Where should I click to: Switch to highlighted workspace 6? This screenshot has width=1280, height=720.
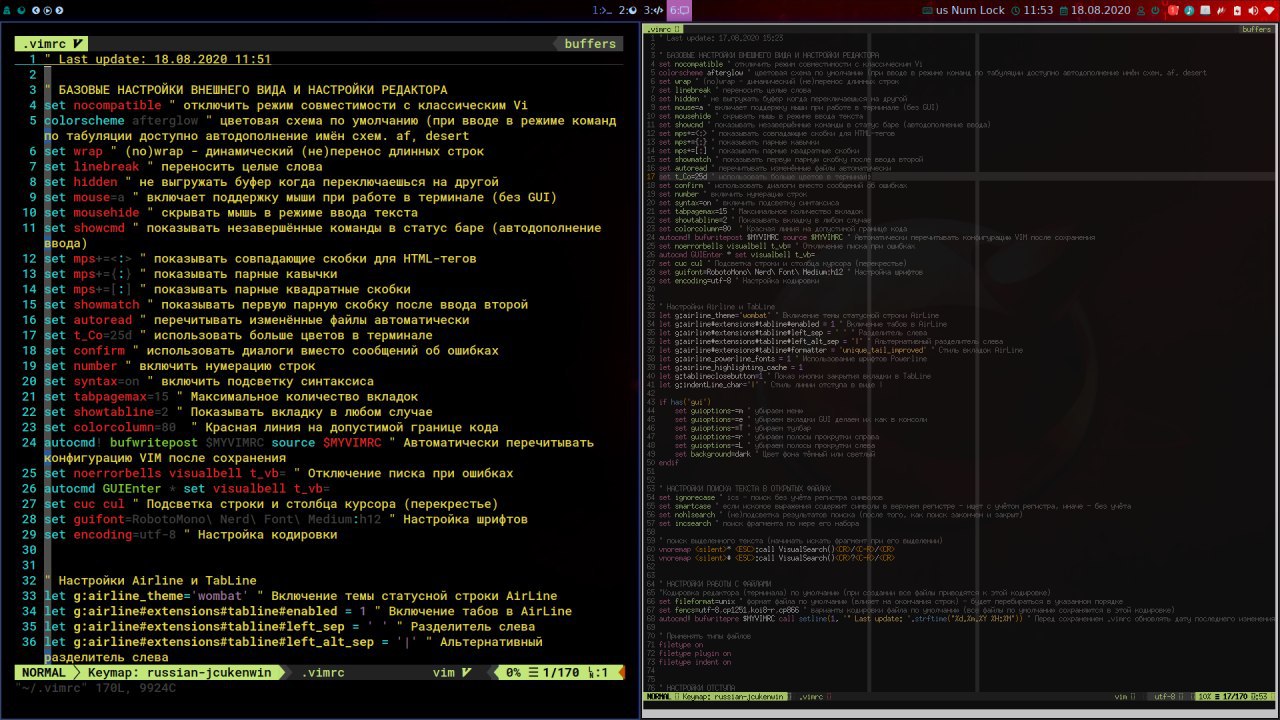pos(679,10)
